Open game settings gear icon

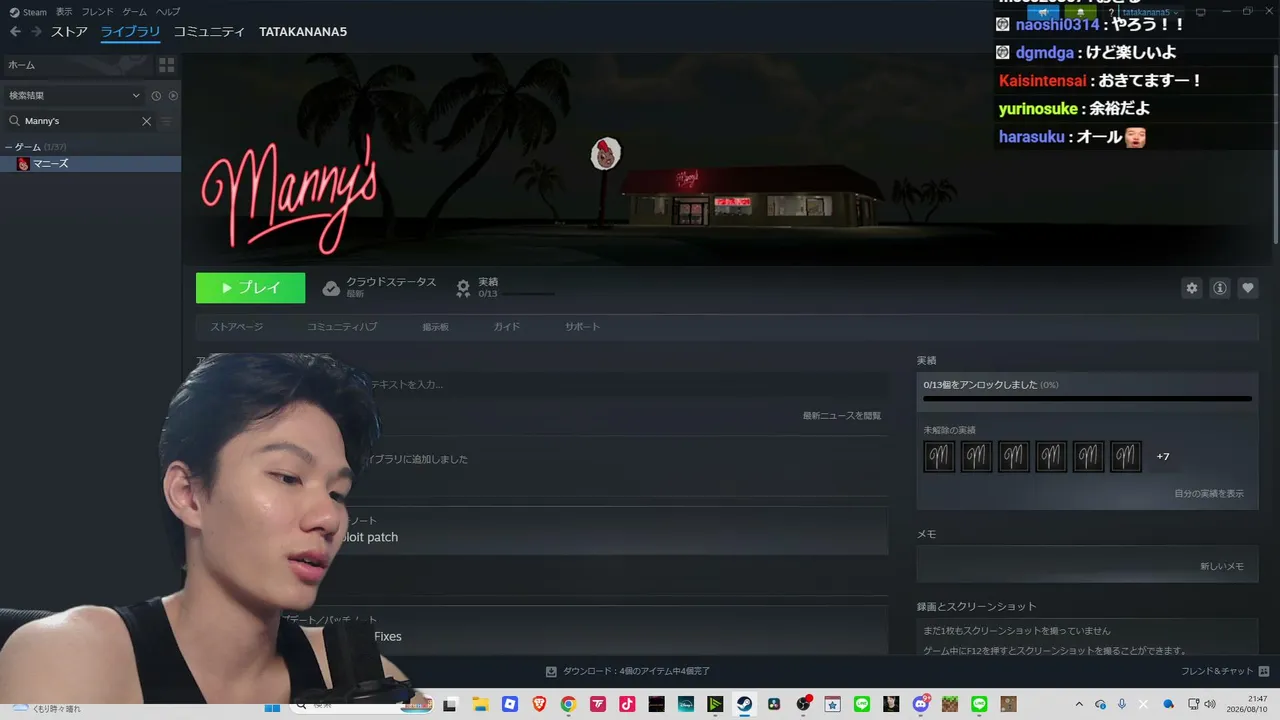[1192, 288]
